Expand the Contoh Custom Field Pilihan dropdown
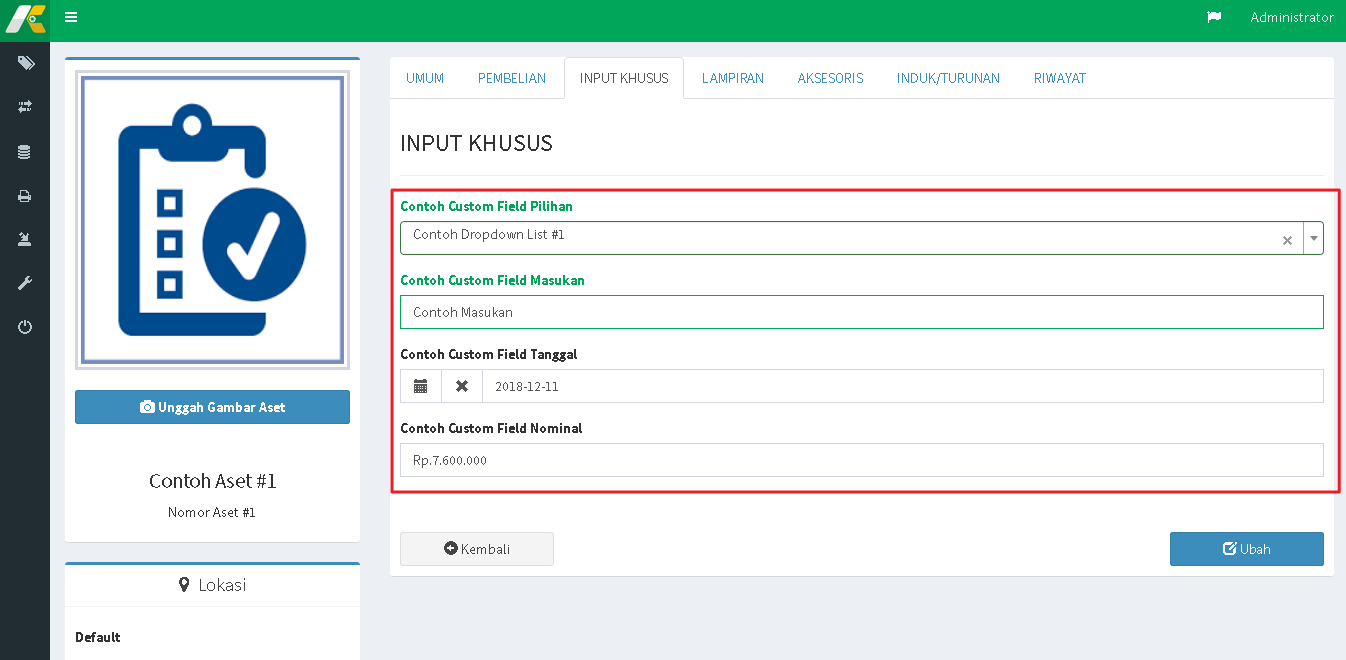 pos(1313,239)
